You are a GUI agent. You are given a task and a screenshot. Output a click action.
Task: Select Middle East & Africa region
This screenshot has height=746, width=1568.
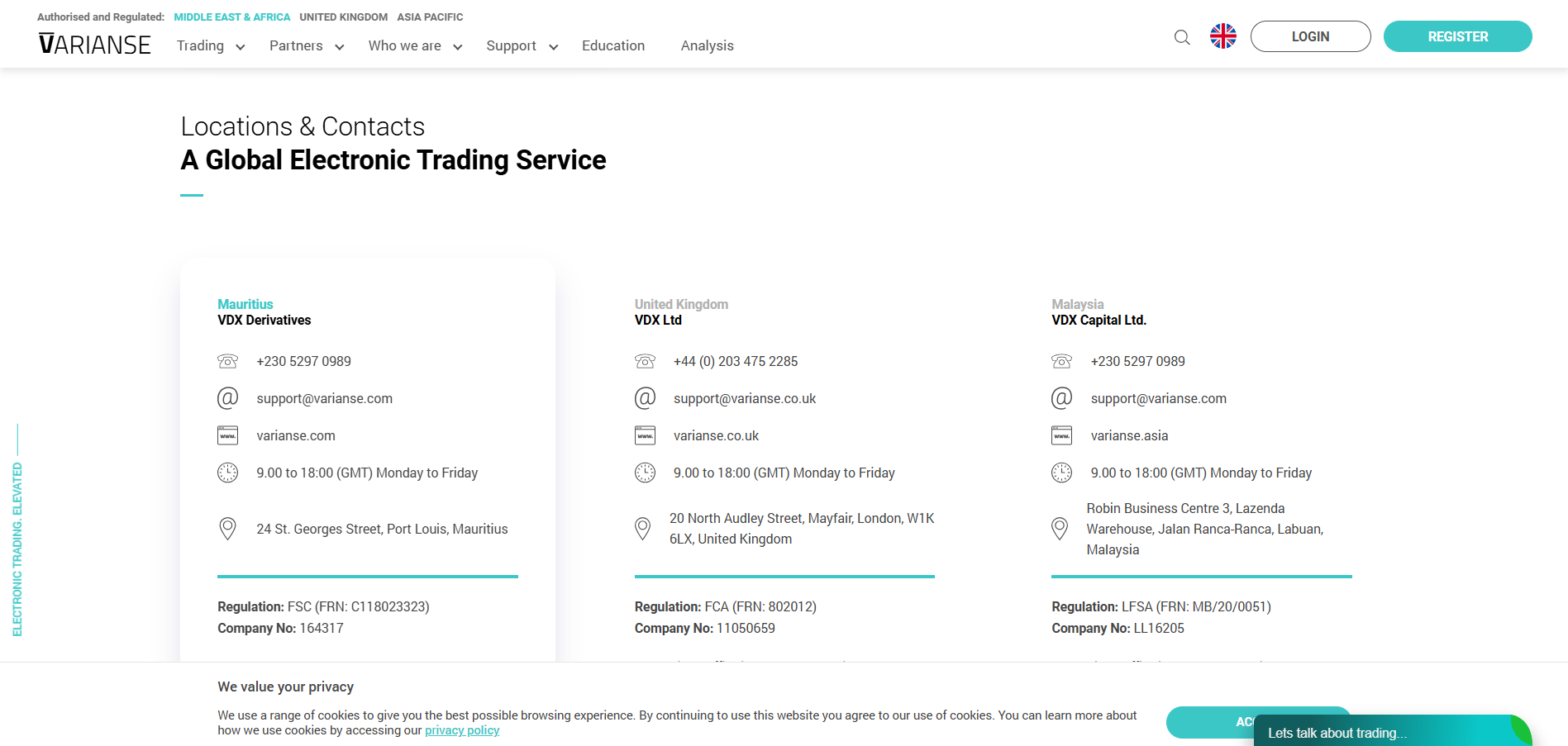tap(232, 17)
